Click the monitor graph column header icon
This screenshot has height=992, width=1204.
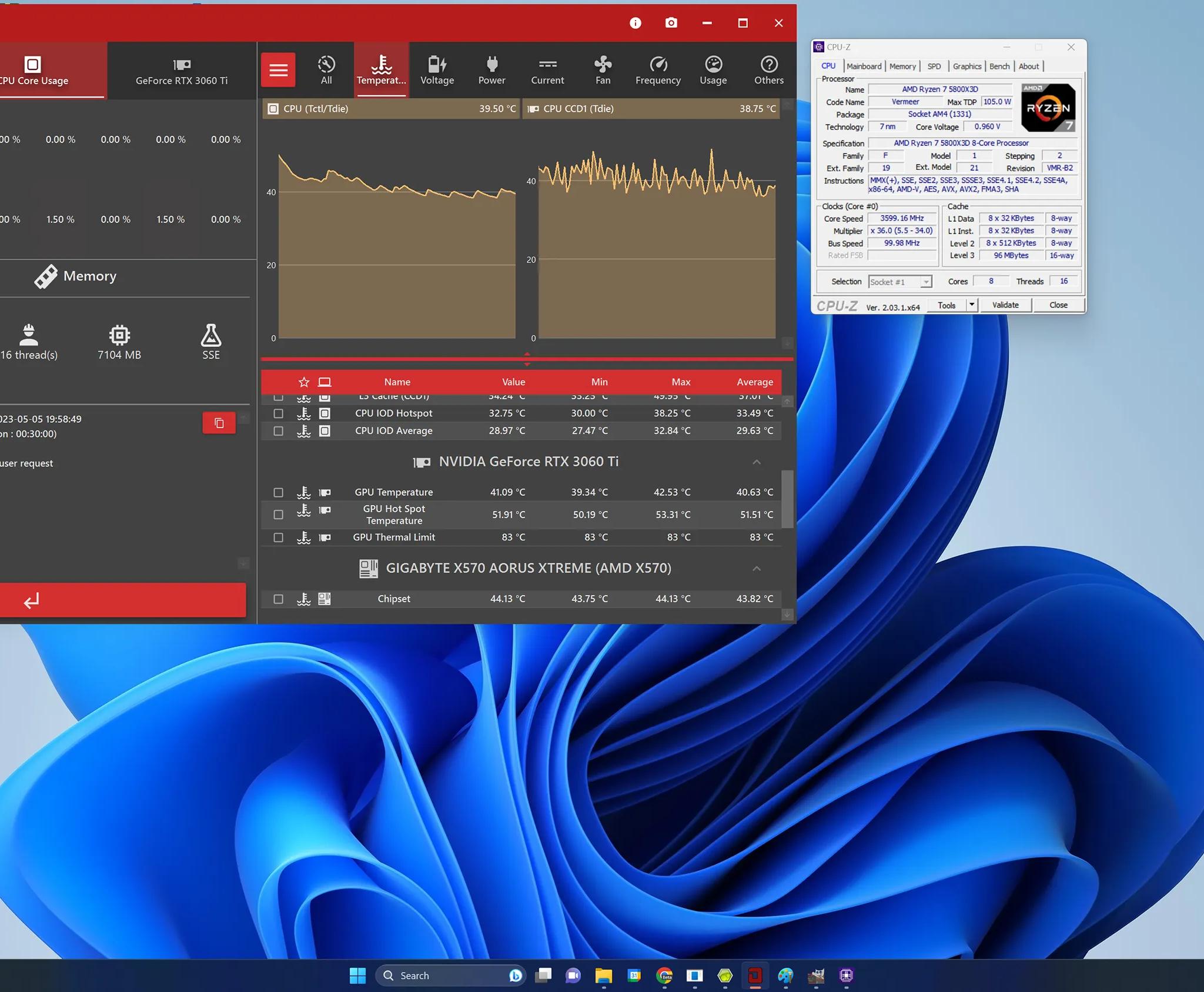coord(325,382)
